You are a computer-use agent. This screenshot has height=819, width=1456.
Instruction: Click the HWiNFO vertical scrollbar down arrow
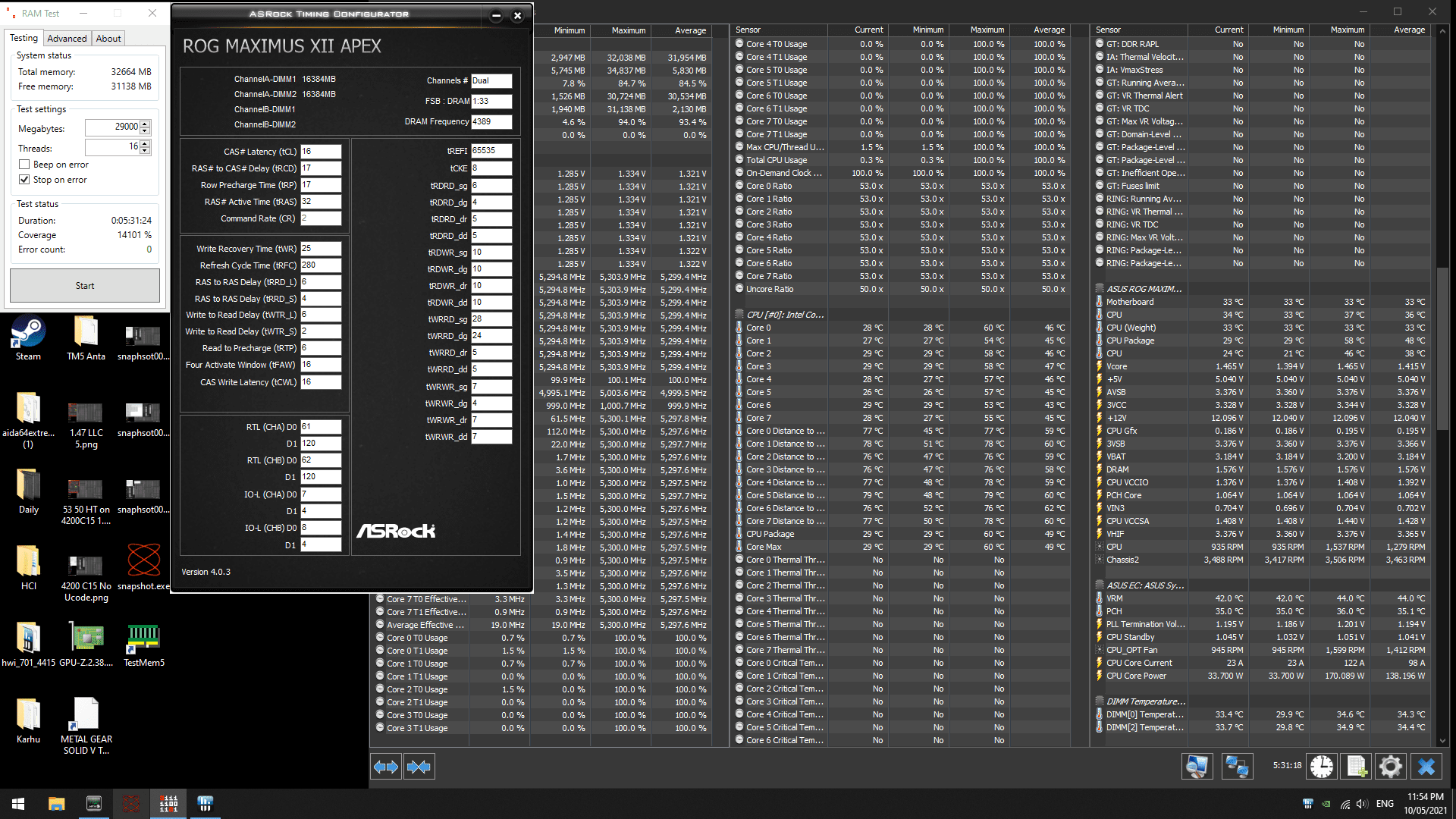coord(1442,741)
